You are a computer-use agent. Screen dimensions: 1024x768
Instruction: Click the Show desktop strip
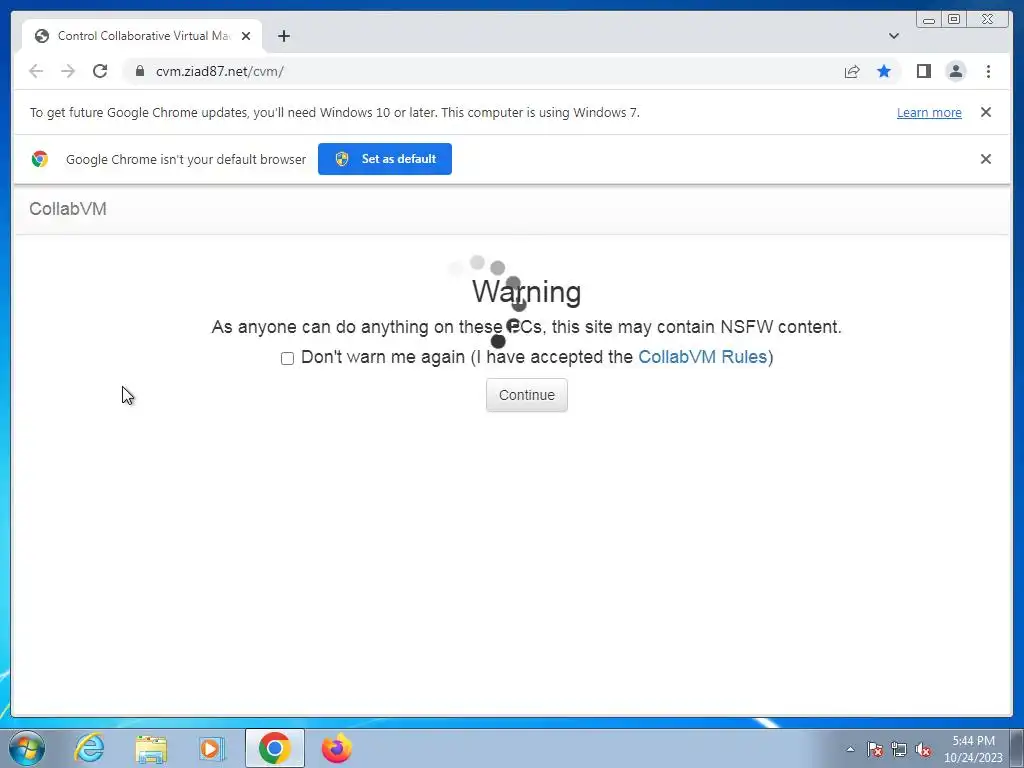(x=1017, y=748)
